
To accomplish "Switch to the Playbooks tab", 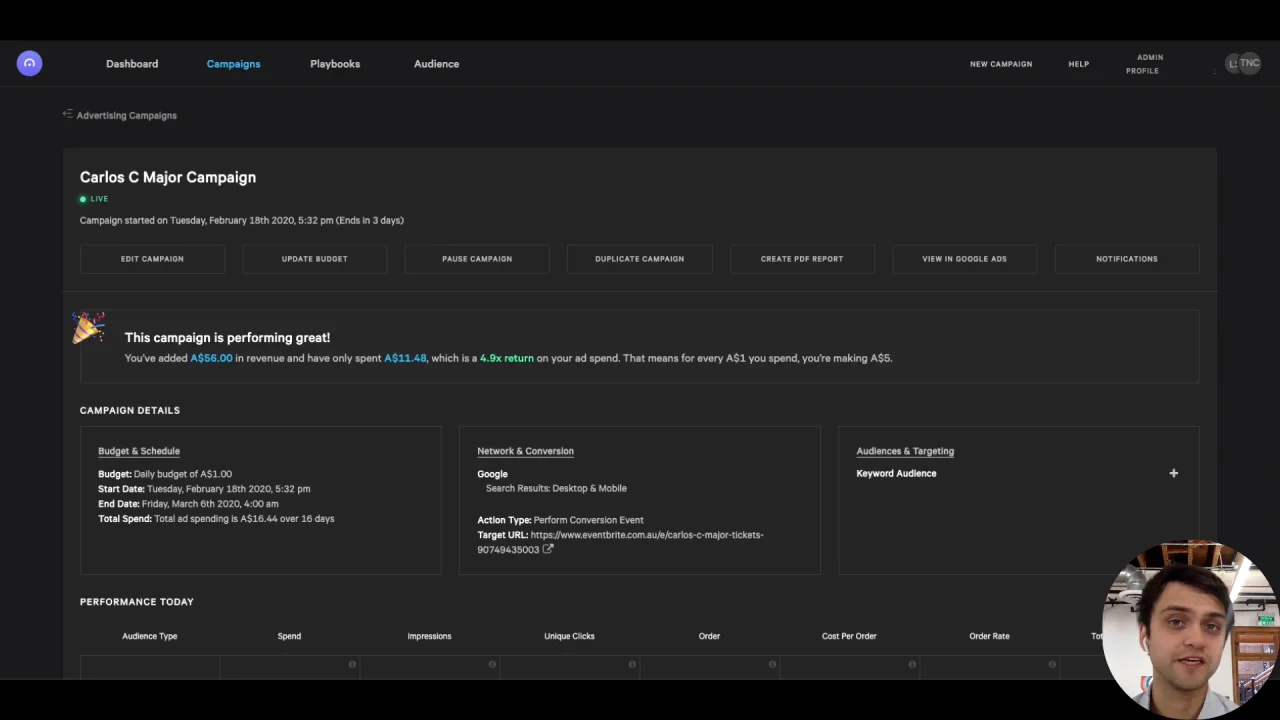I will (x=335, y=64).
